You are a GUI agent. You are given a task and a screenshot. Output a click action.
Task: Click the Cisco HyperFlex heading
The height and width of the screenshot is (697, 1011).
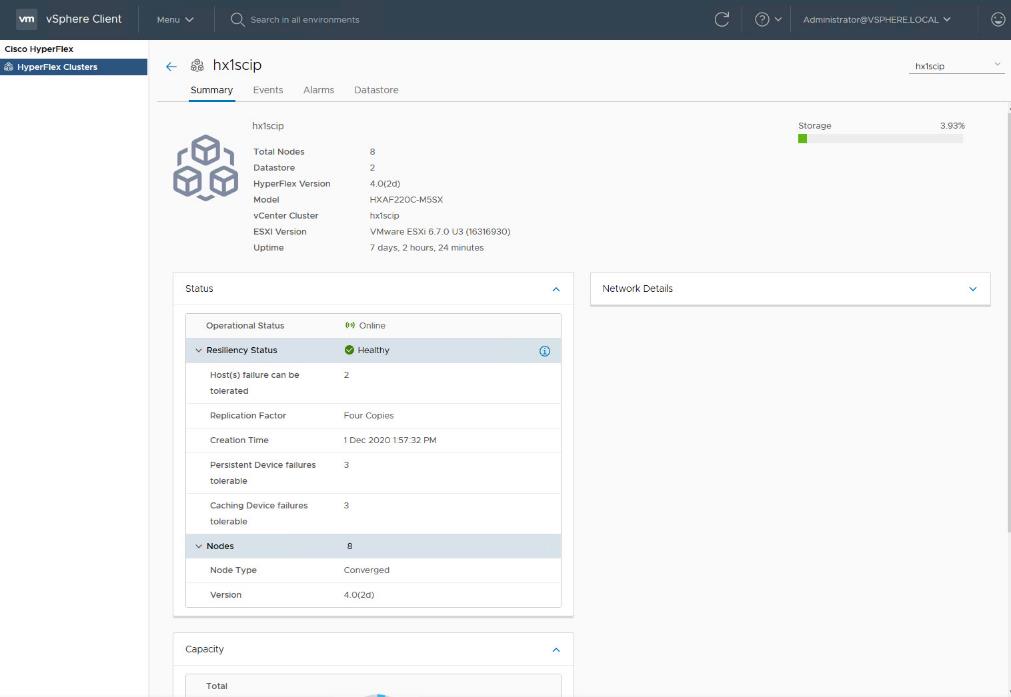coord(39,49)
